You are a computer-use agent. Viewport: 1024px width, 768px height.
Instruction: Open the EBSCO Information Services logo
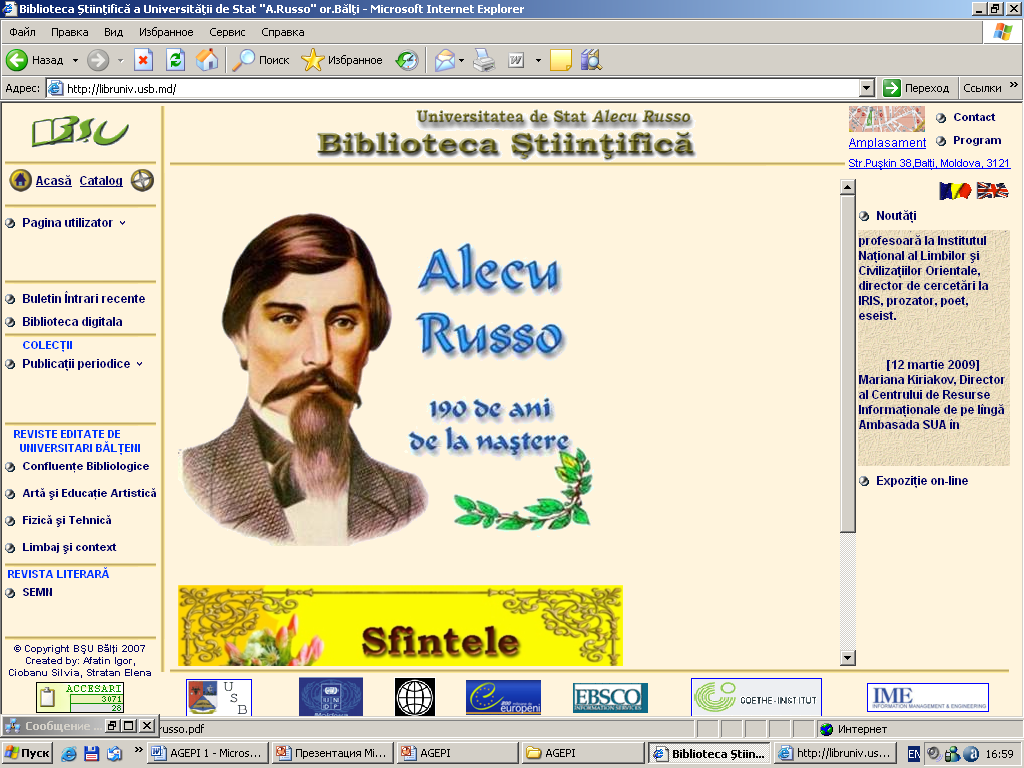pos(610,697)
